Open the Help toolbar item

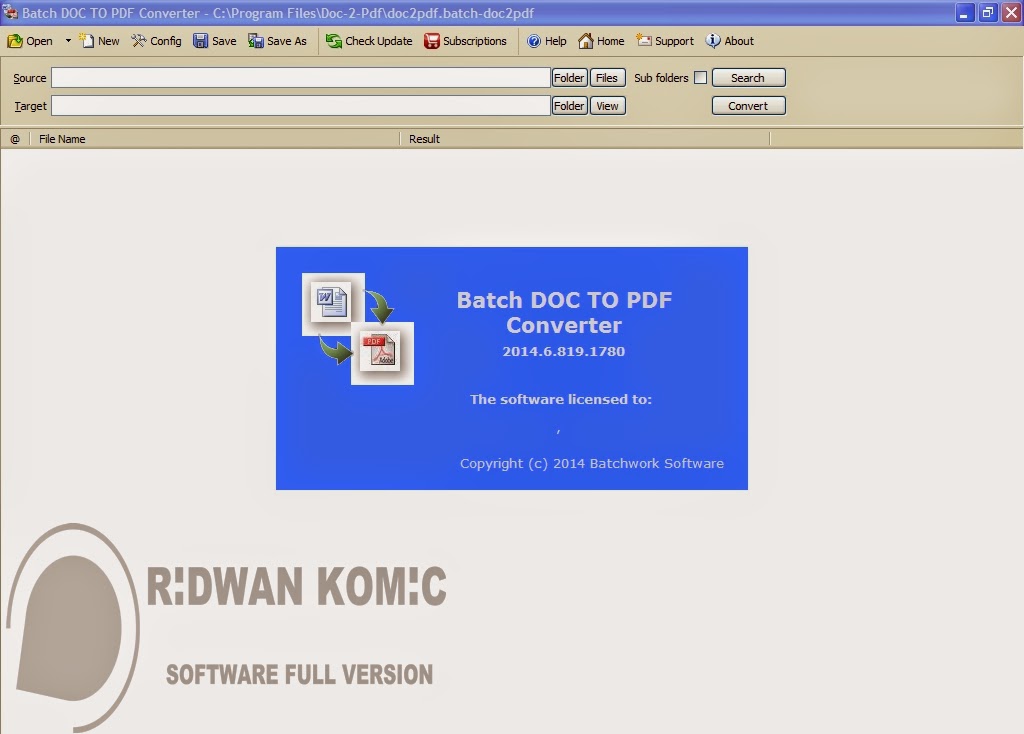pyautogui.click(x=547, y=41)
